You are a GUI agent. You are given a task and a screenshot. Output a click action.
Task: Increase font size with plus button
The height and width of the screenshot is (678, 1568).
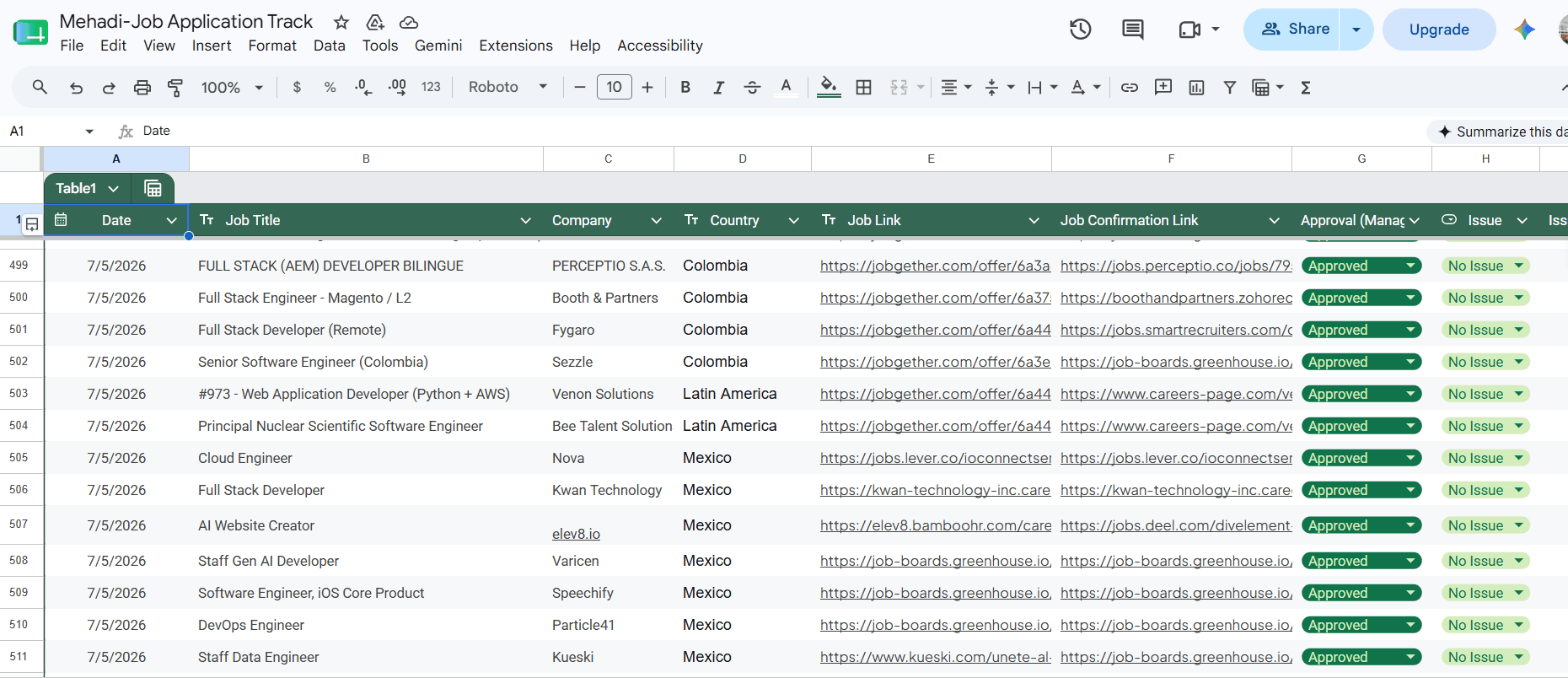coord(647,87)
